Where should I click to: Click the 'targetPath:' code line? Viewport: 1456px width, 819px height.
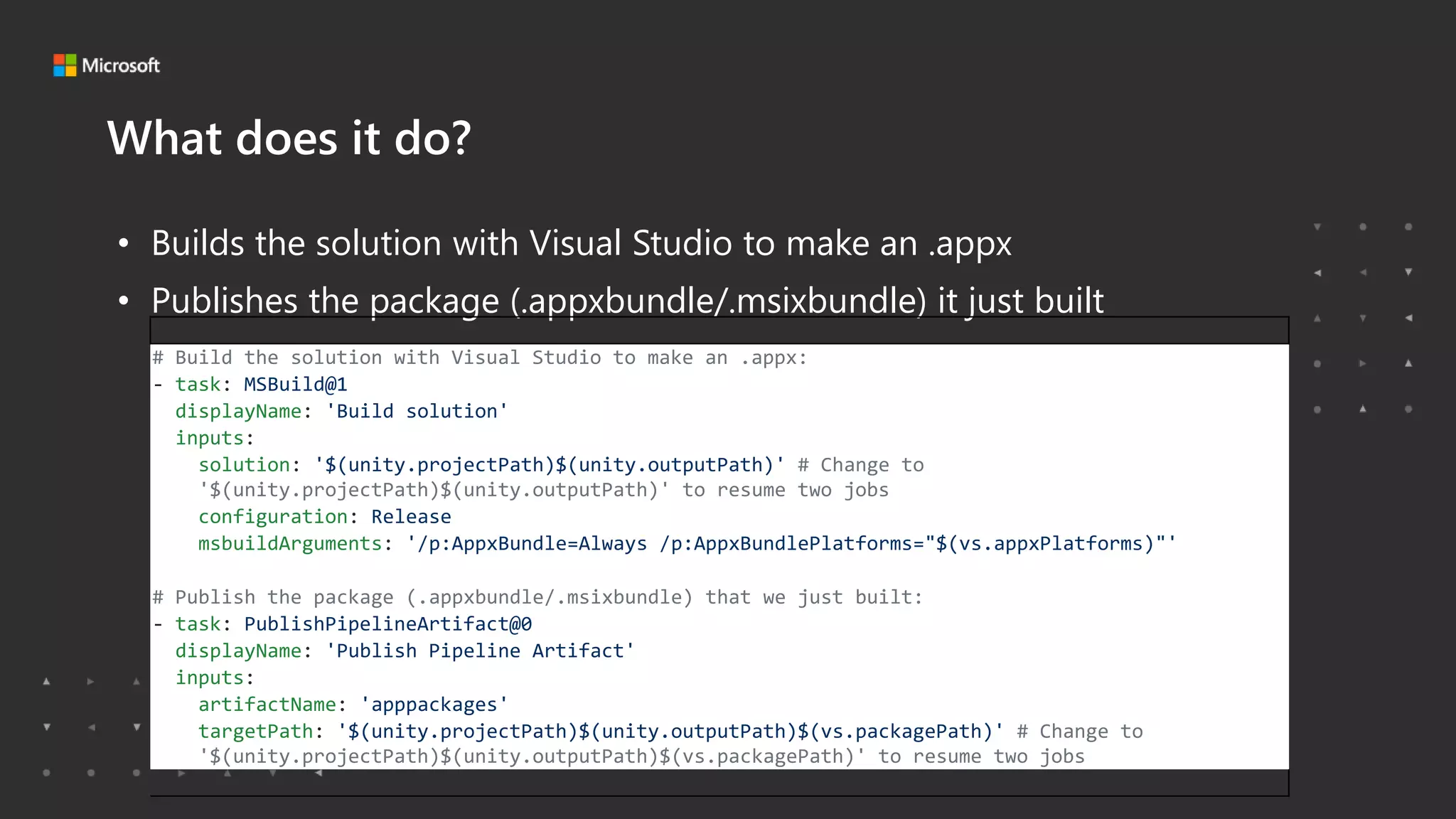(670, 732)
